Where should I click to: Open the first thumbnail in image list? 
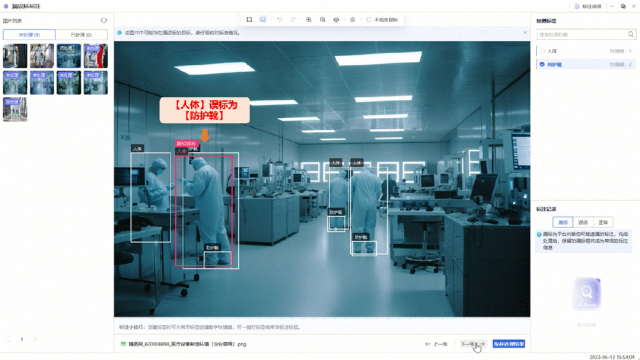click(15, 56)
